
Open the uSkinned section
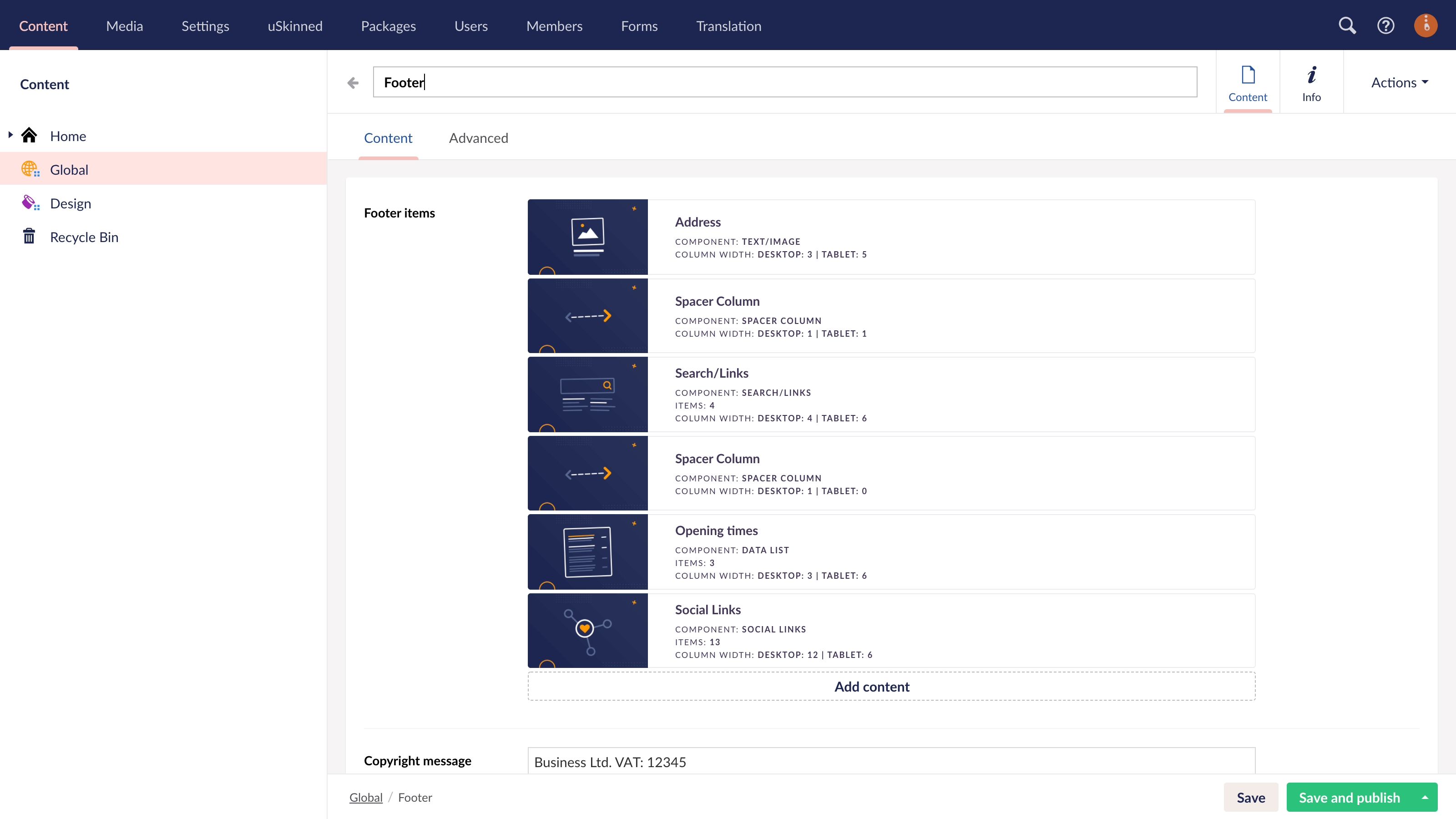tap(294, 26)
